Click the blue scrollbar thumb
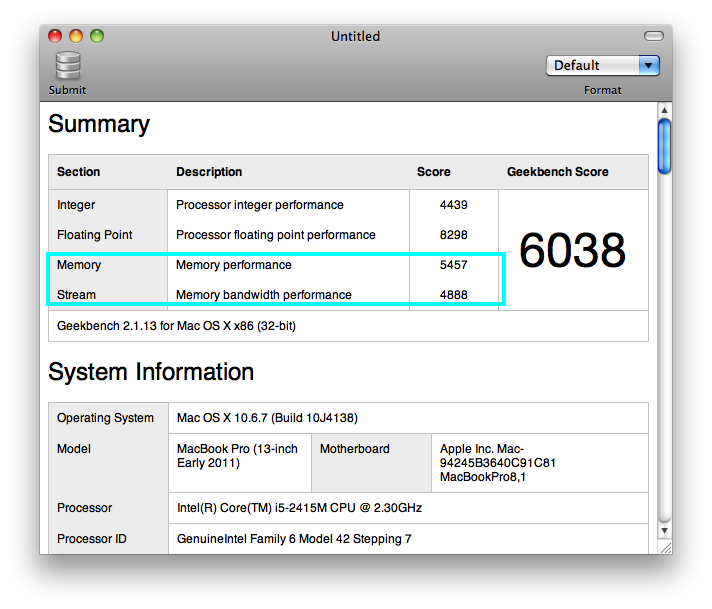712x609 pixels. [664, 146]
